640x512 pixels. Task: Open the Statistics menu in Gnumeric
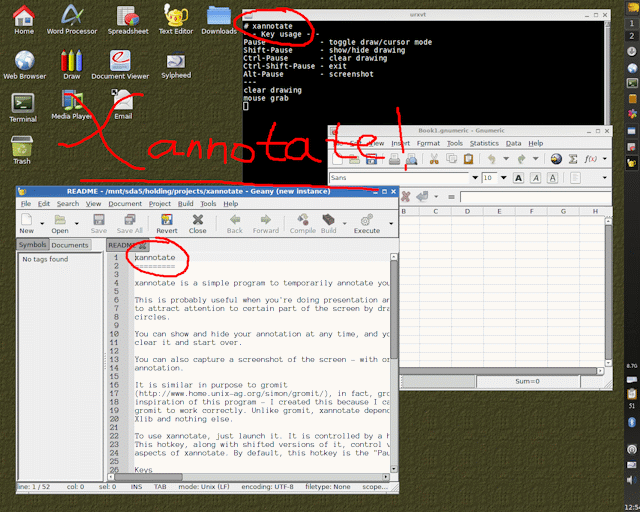(x=484, y=143)
